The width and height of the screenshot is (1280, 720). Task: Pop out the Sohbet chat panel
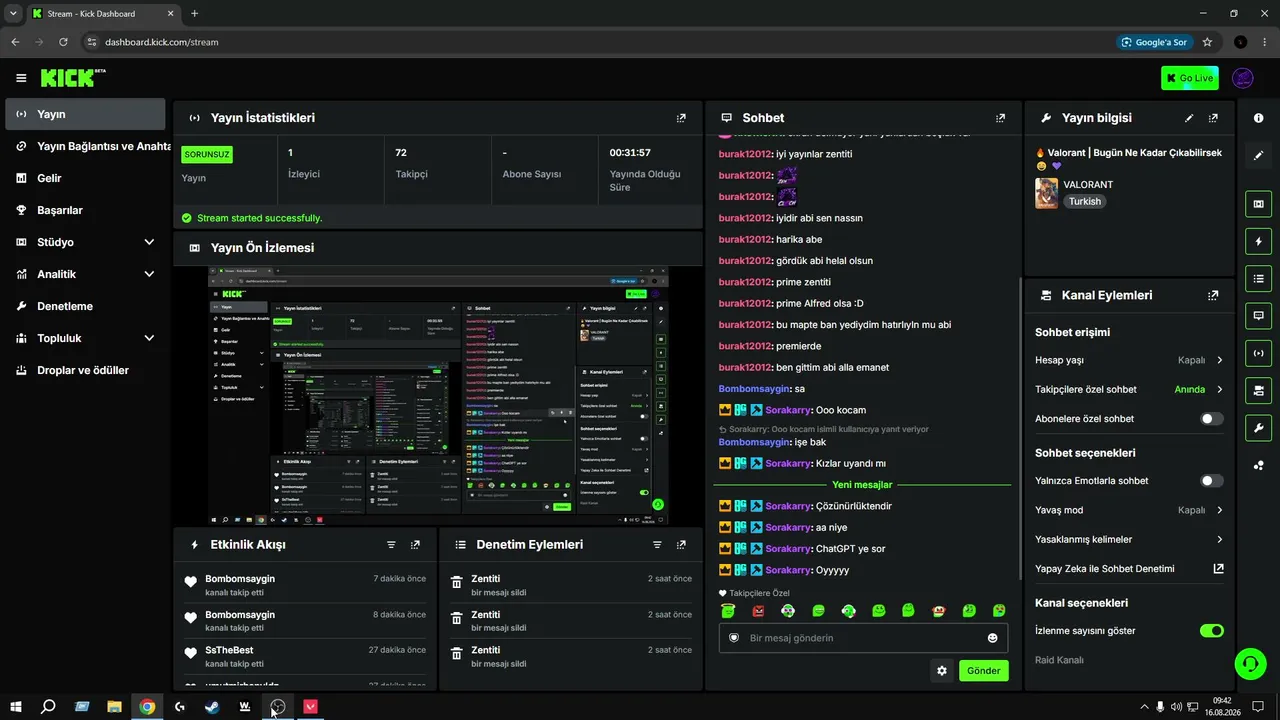point(1000,118)
